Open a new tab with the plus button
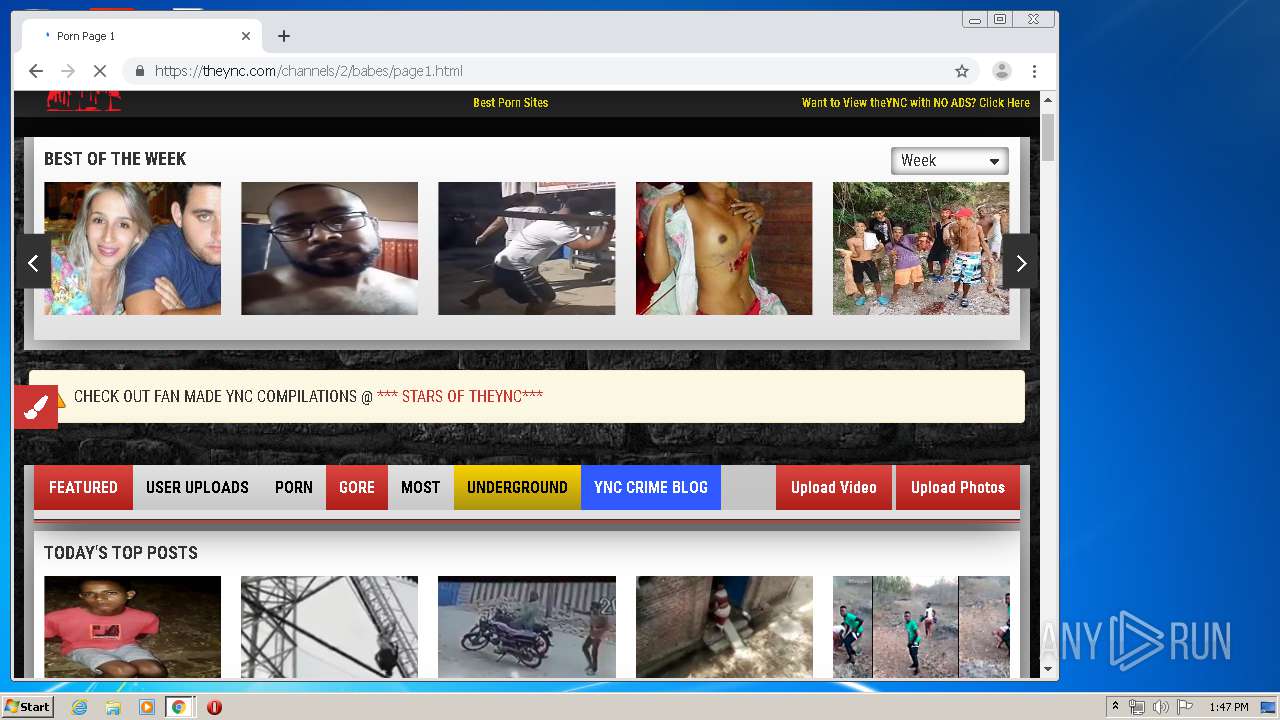Viewport: 1280px width, 720px height. [x=284, y=36]
